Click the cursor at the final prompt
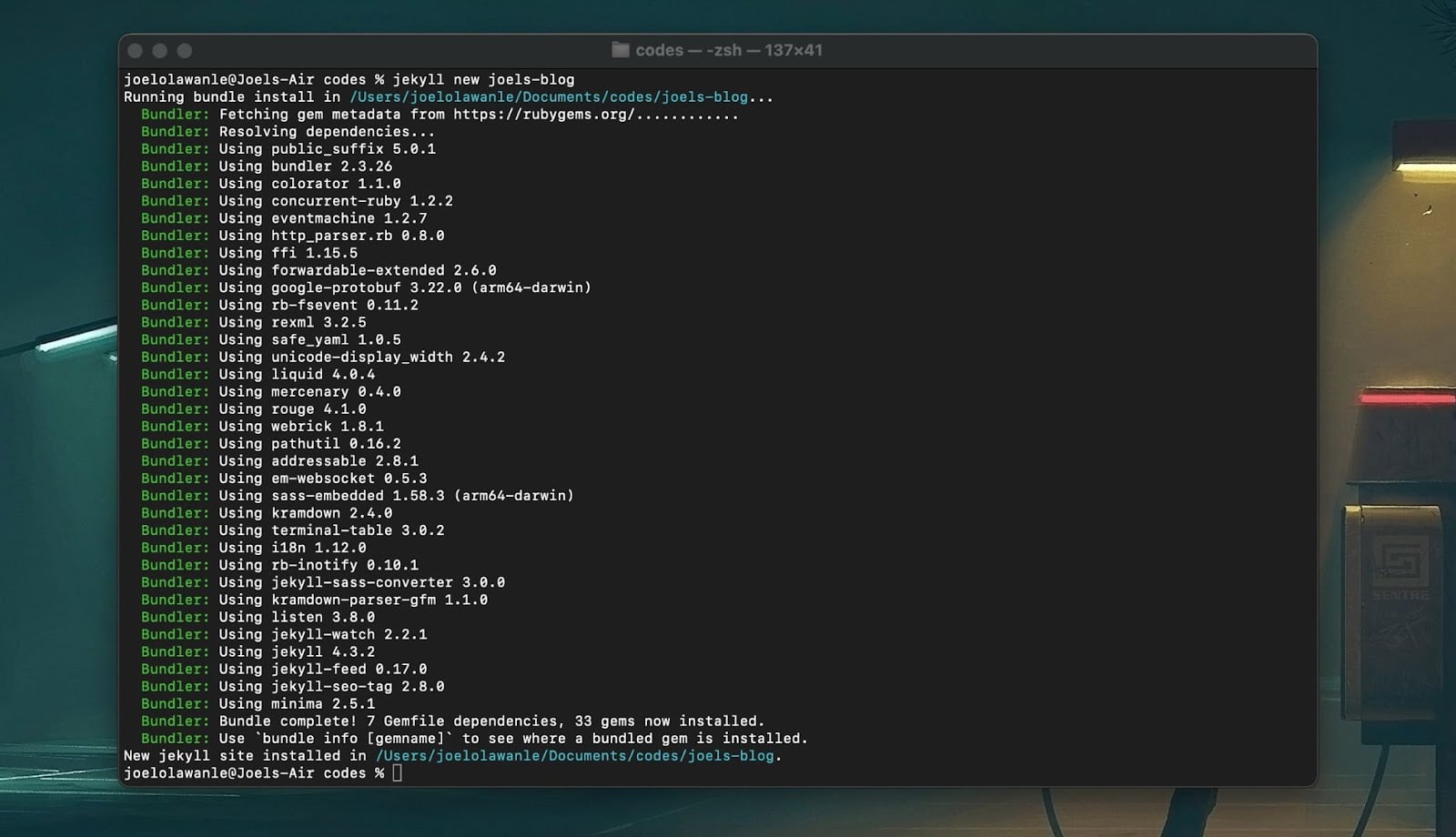 point(397,773)
